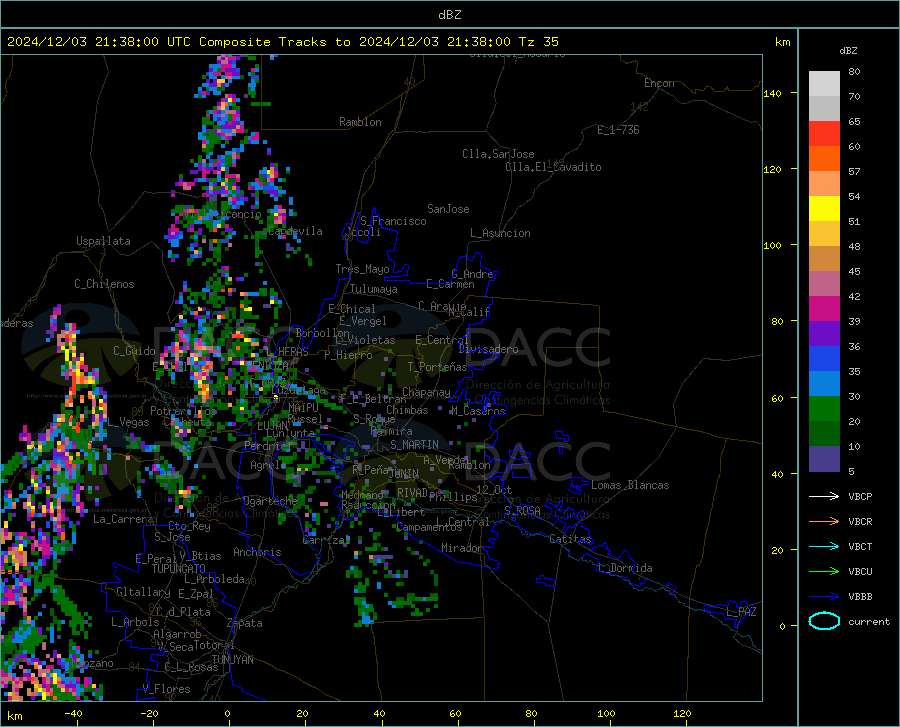
Task: Click the 'dBZ' title at top
Action: pos(449,15)
